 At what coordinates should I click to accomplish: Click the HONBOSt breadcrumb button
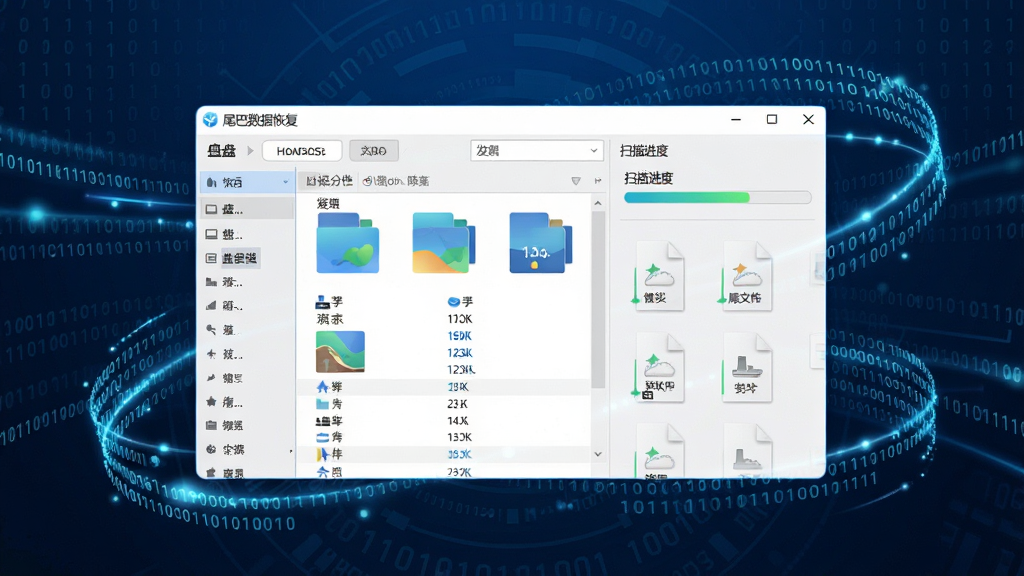(302, 151)
